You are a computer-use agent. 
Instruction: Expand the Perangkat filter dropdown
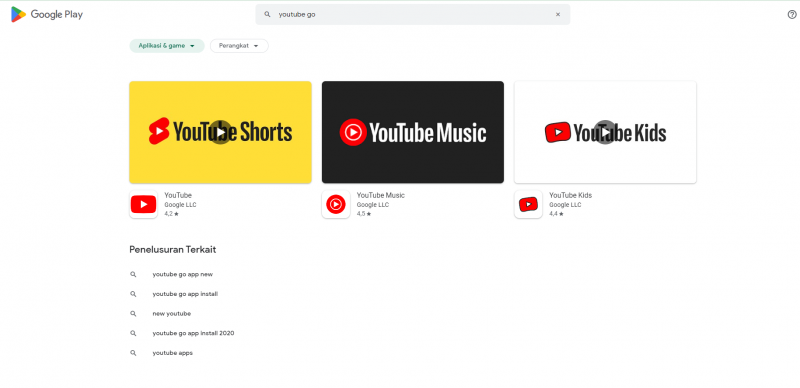point(239,46)
